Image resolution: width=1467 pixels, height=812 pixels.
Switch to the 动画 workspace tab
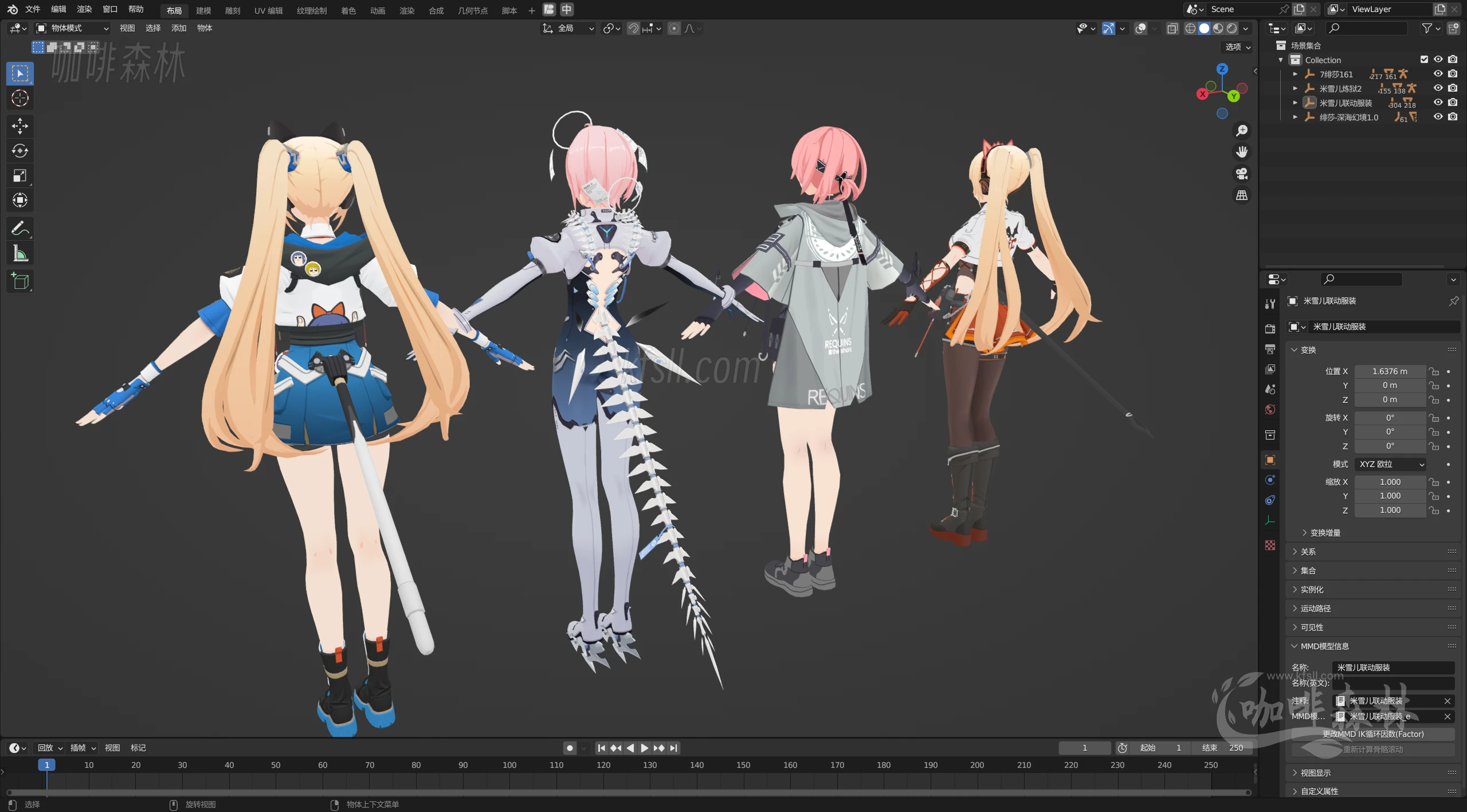pyautogui.click(x=378, y=10)
